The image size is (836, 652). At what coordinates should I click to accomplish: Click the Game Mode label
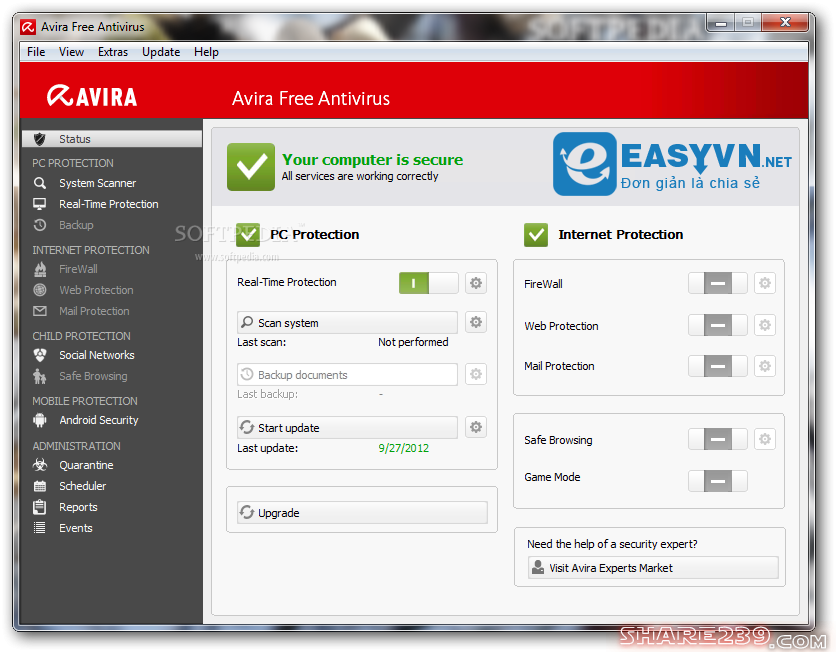(x=552, y=477)
